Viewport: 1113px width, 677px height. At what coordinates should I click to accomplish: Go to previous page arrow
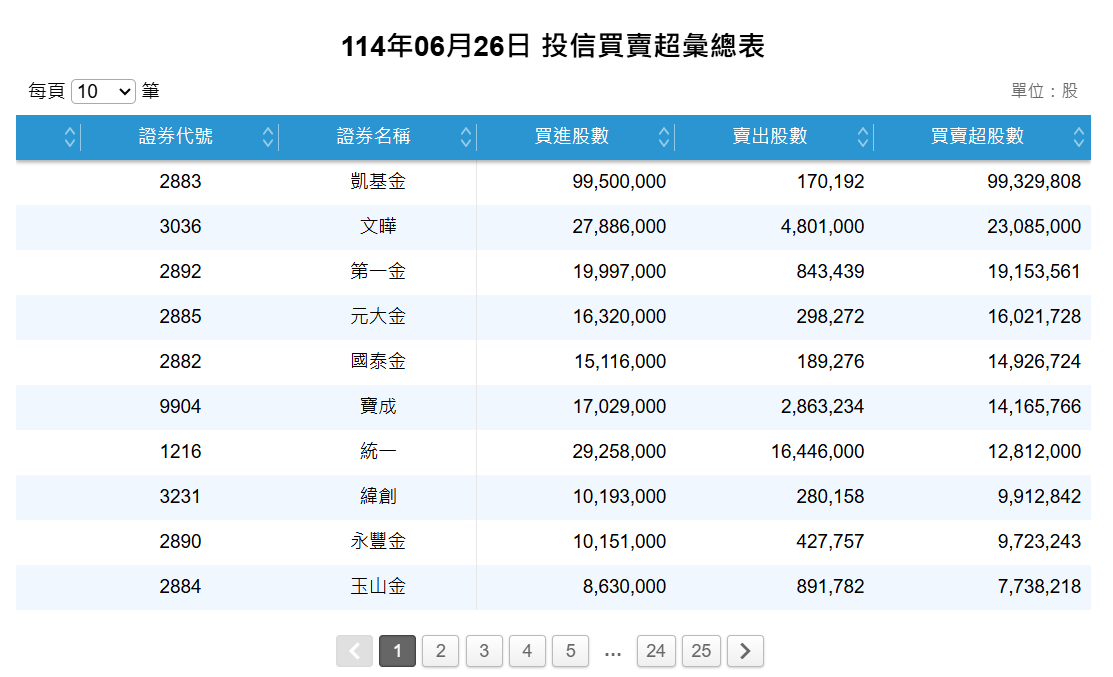pyautogui.click(x=354, y=651)
